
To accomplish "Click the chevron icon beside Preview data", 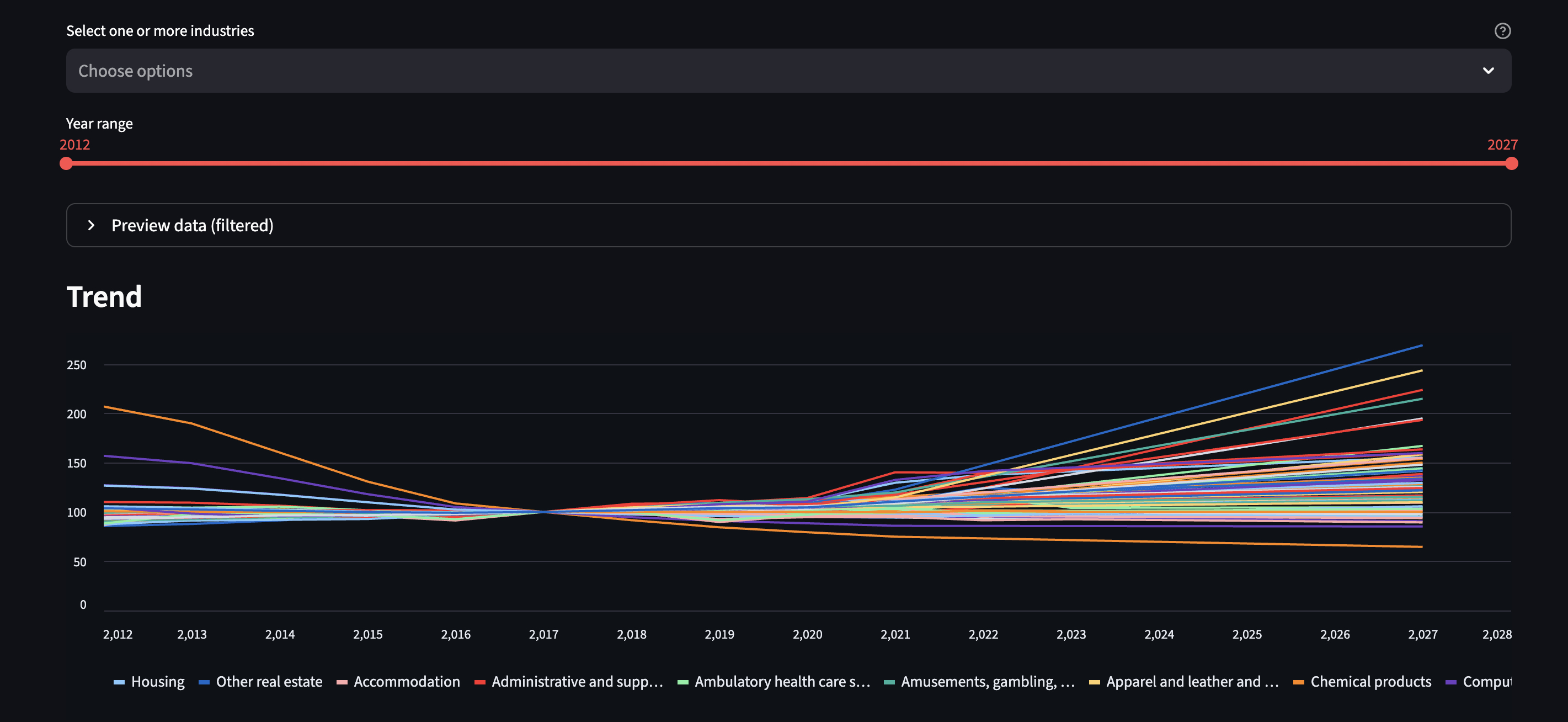I will pyautogui.click(x=91, y=225).
